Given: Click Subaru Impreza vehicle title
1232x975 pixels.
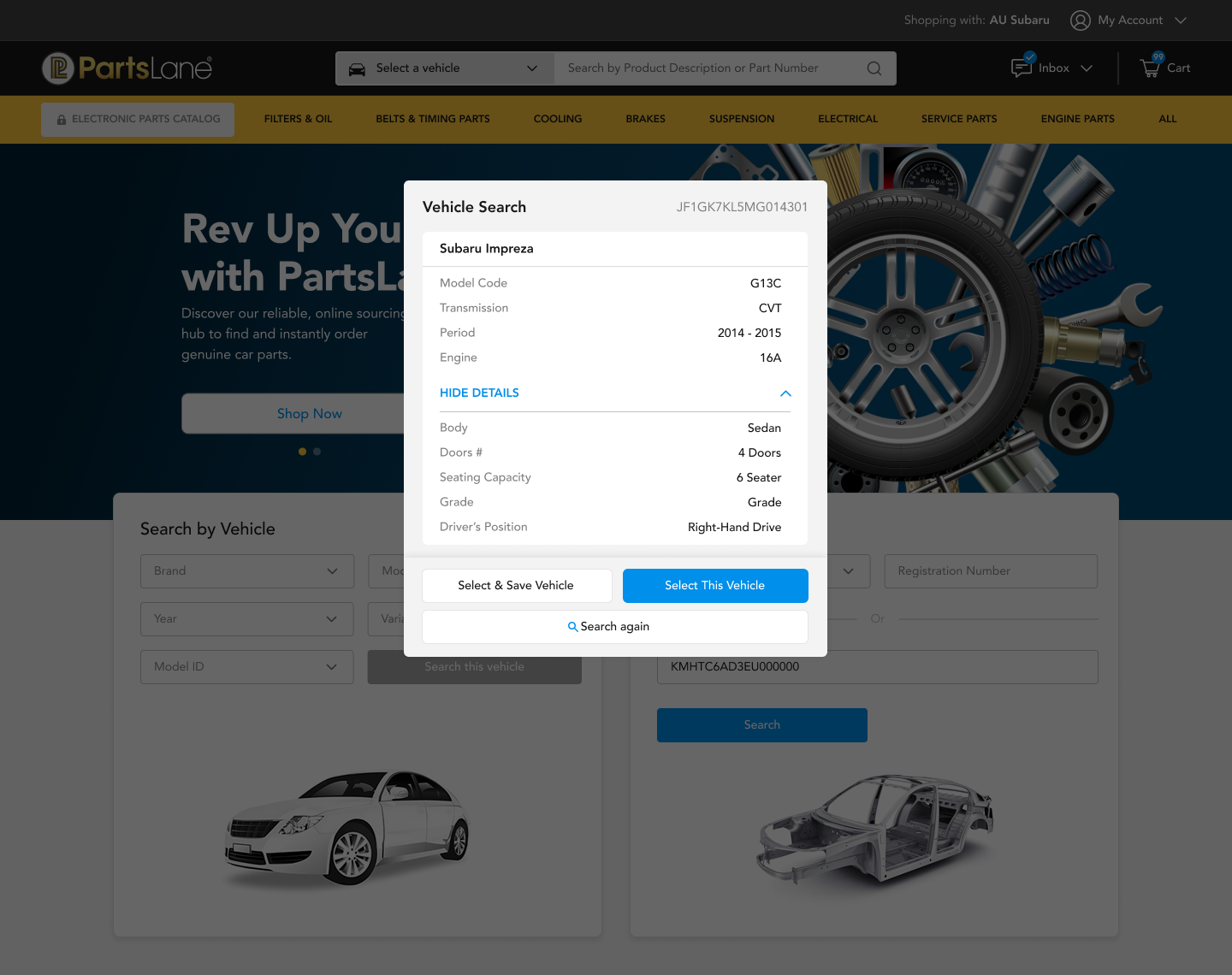Looking at the screenshot, I should pyautogui.click(x=487, y=249).
